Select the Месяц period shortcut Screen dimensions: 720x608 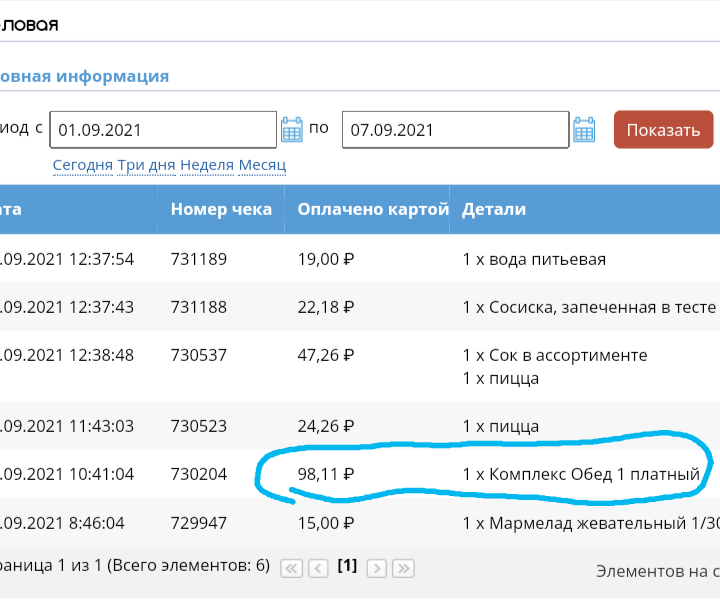click(x=263, y=165)
